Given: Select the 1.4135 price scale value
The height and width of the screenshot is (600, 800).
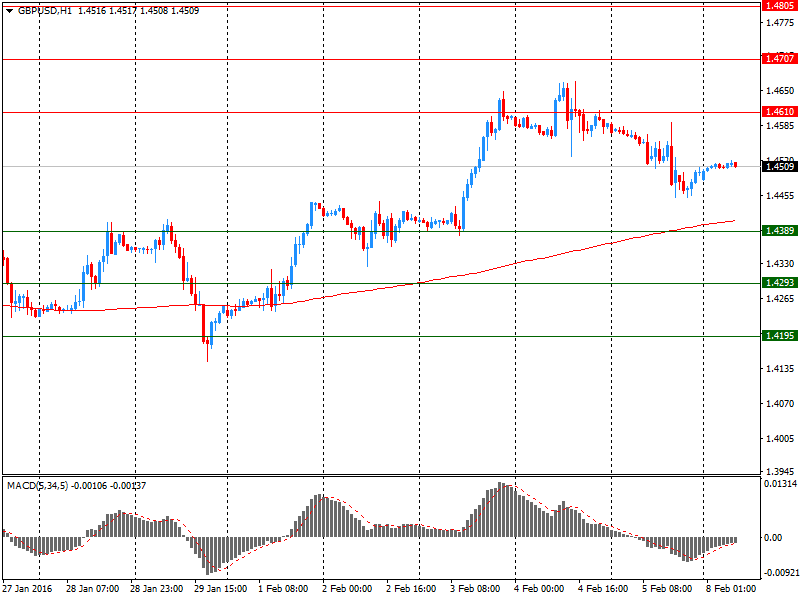Looking at the screenshot, I should click(x=780, y=368).
